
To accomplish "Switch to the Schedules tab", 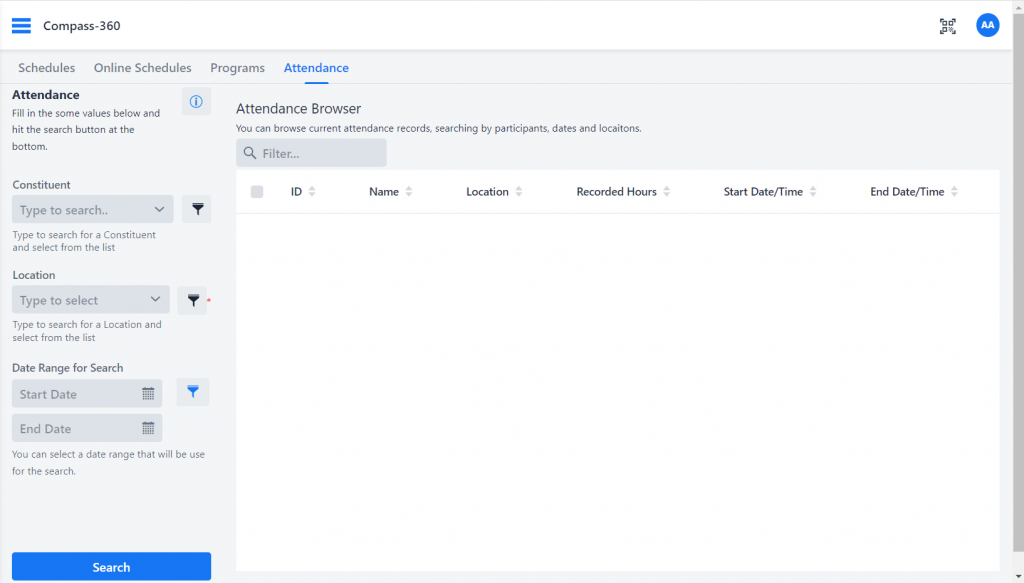I will click(x=46, y=68).
